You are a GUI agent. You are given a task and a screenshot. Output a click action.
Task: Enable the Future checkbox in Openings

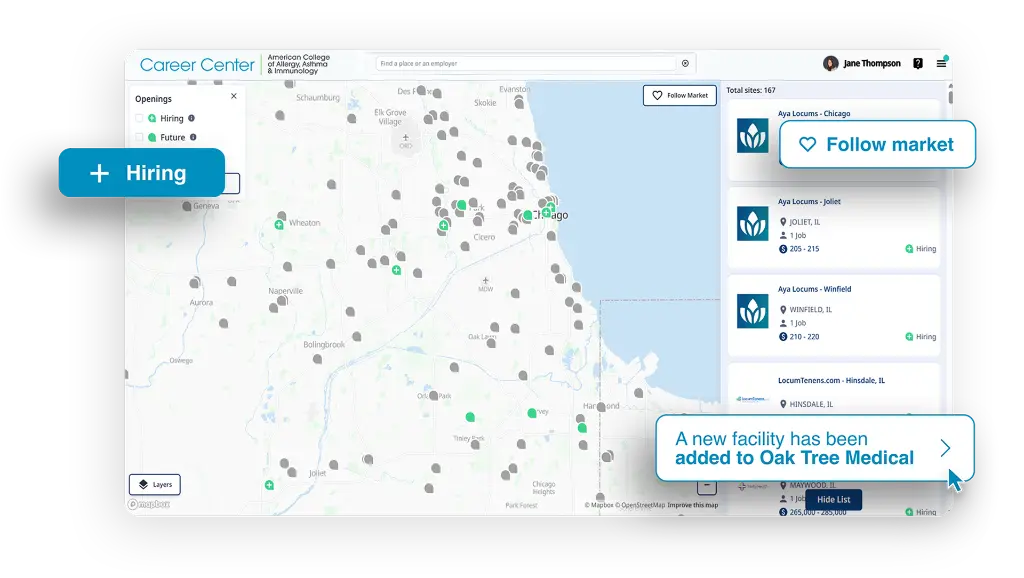pyautogui.click(x=139, y=137)
